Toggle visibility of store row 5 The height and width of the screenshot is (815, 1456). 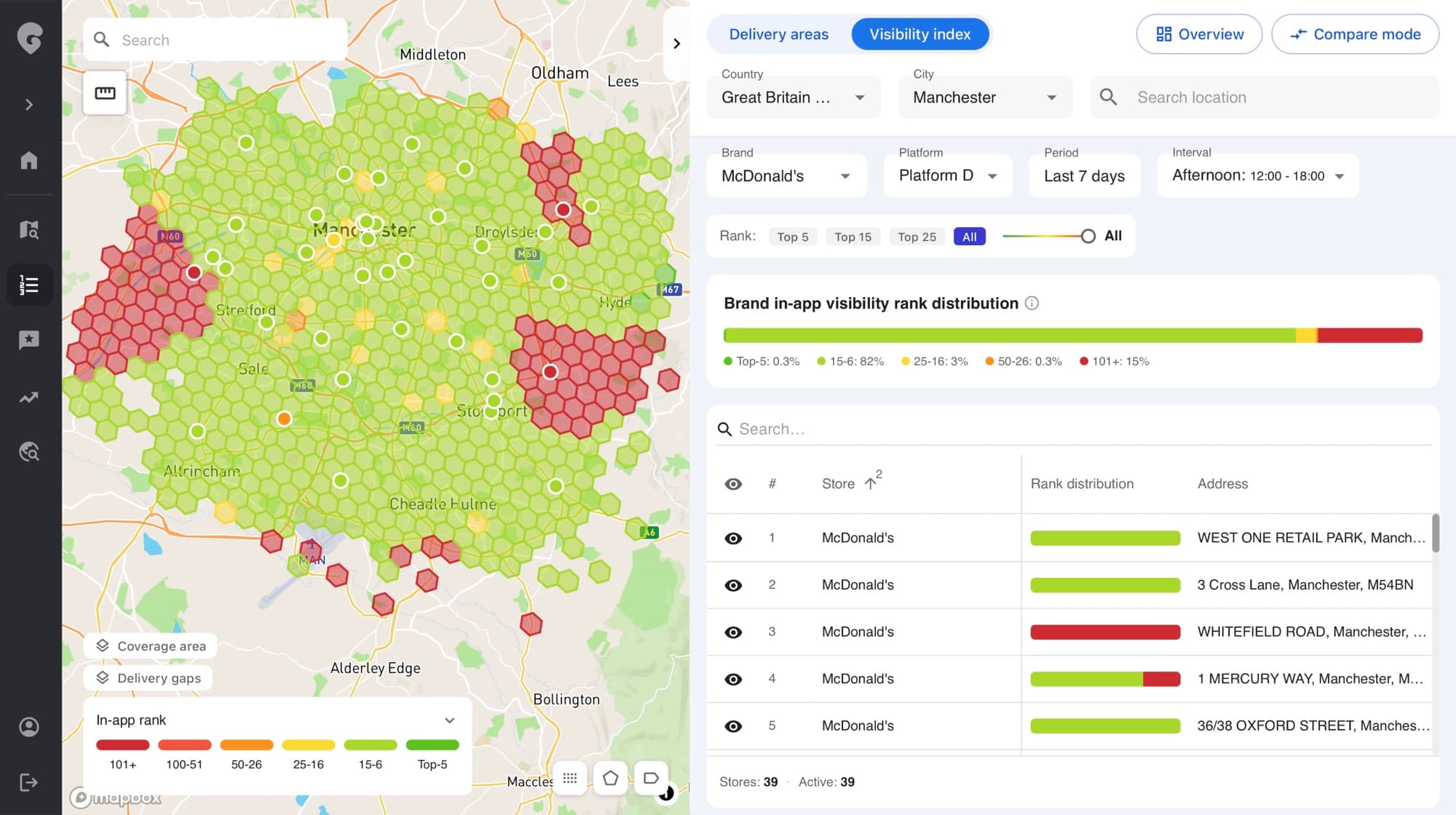(733, 726)
